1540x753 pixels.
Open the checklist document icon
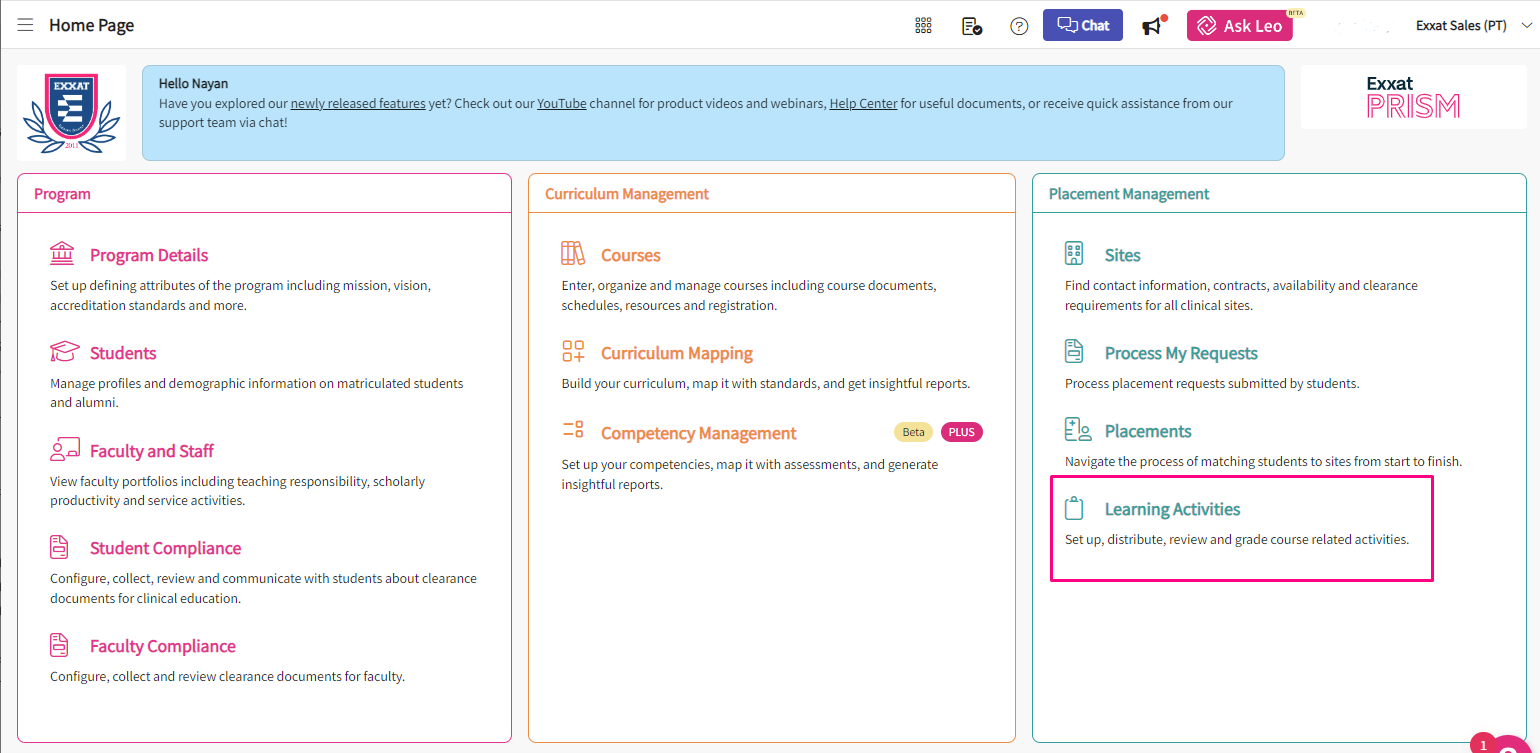click(x=971, y=26)
